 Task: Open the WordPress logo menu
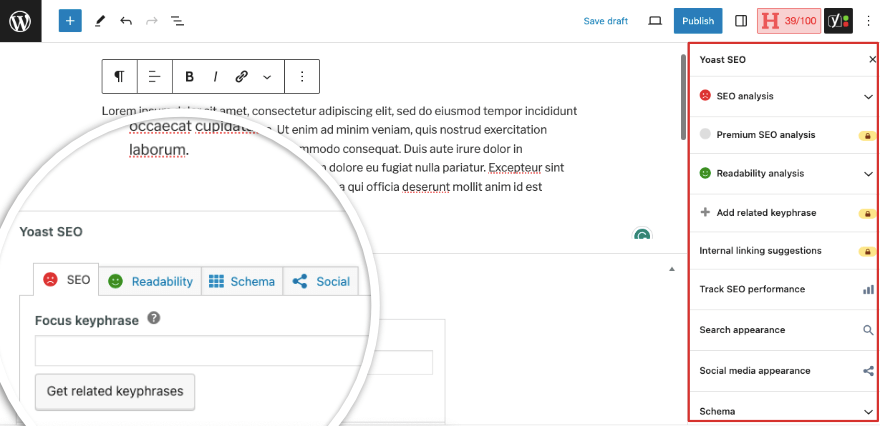coord(20,21)
